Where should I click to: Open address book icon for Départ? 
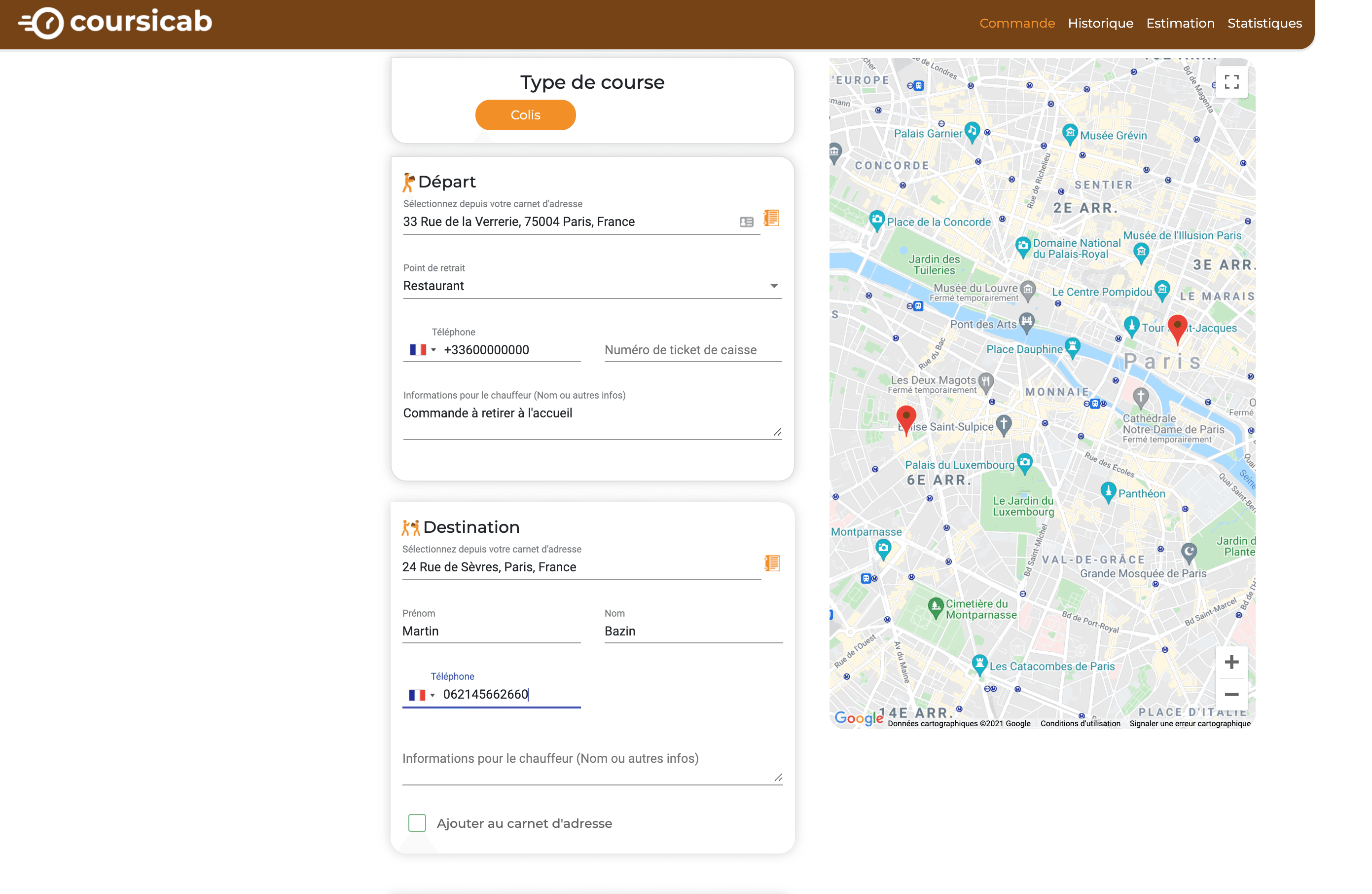[771, 218]
